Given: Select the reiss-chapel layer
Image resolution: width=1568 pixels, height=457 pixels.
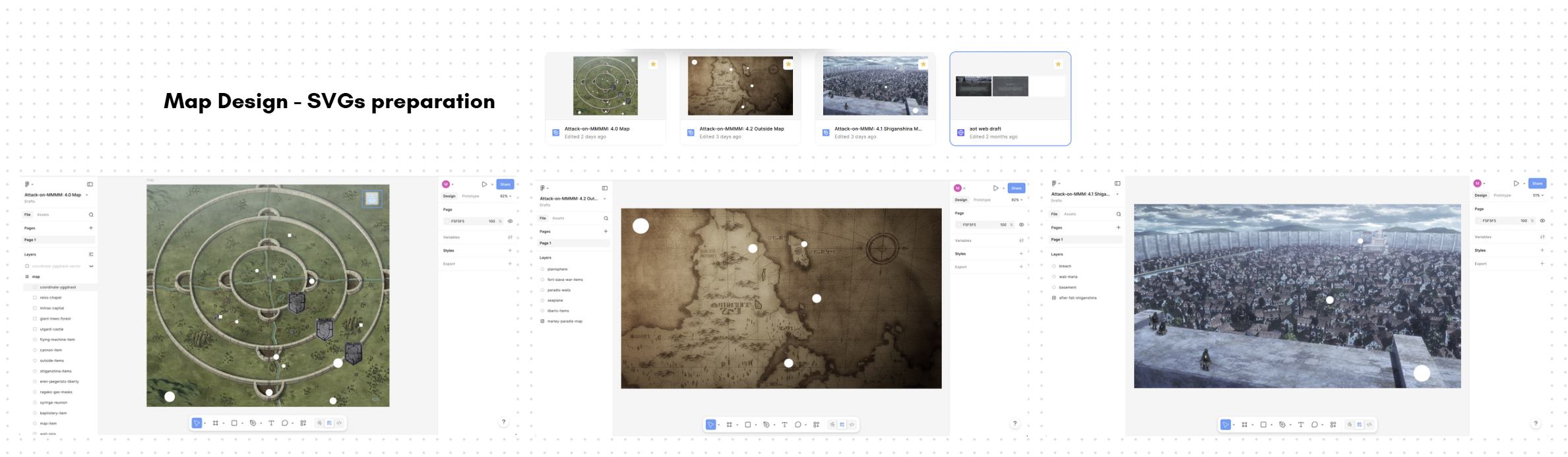Looking at the screenshot, I should (x=51, y=298).
